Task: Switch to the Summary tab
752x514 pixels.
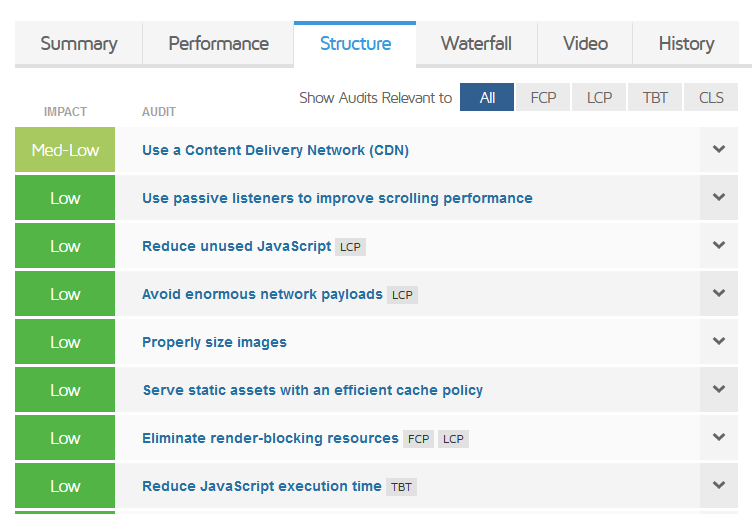Action: click(79, 44)
